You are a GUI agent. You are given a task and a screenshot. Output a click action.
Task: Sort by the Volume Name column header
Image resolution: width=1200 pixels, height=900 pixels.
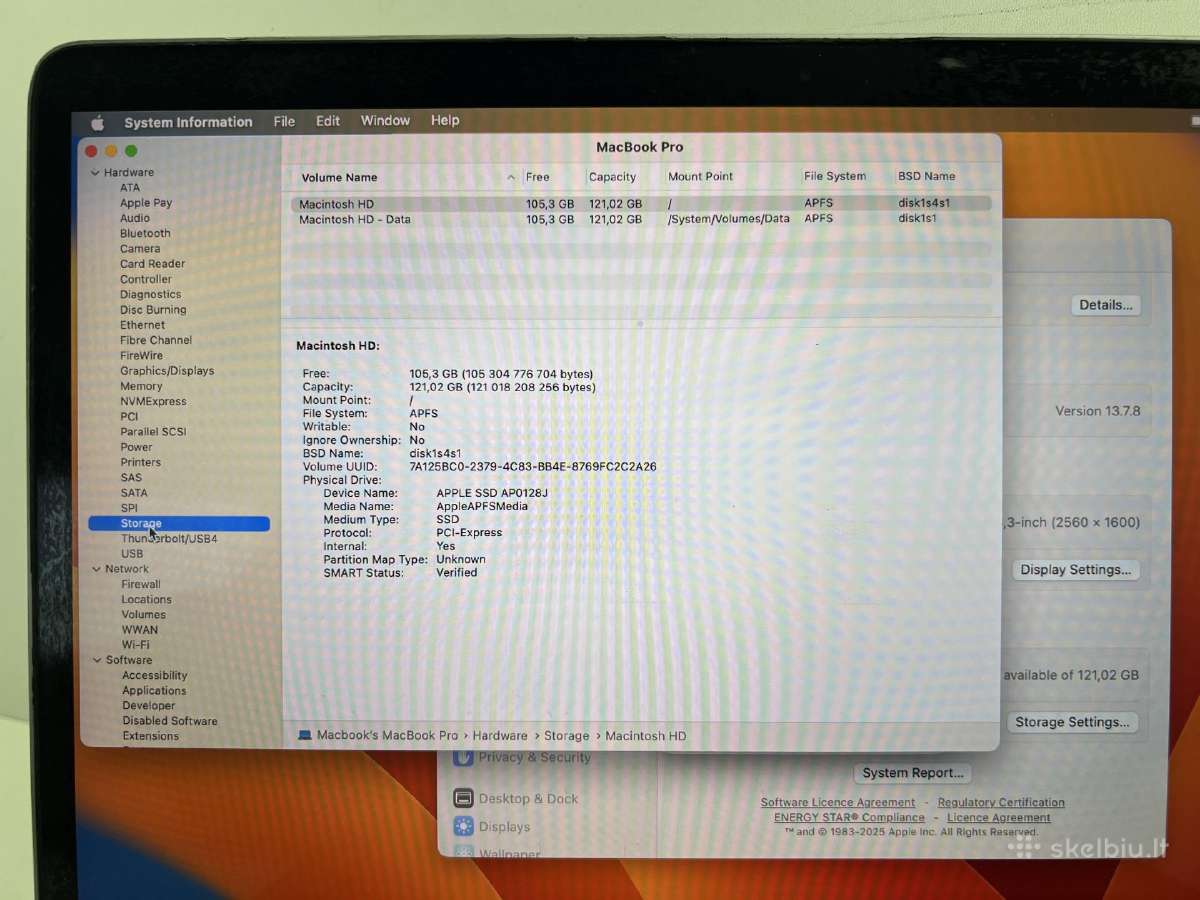point(339,178)
